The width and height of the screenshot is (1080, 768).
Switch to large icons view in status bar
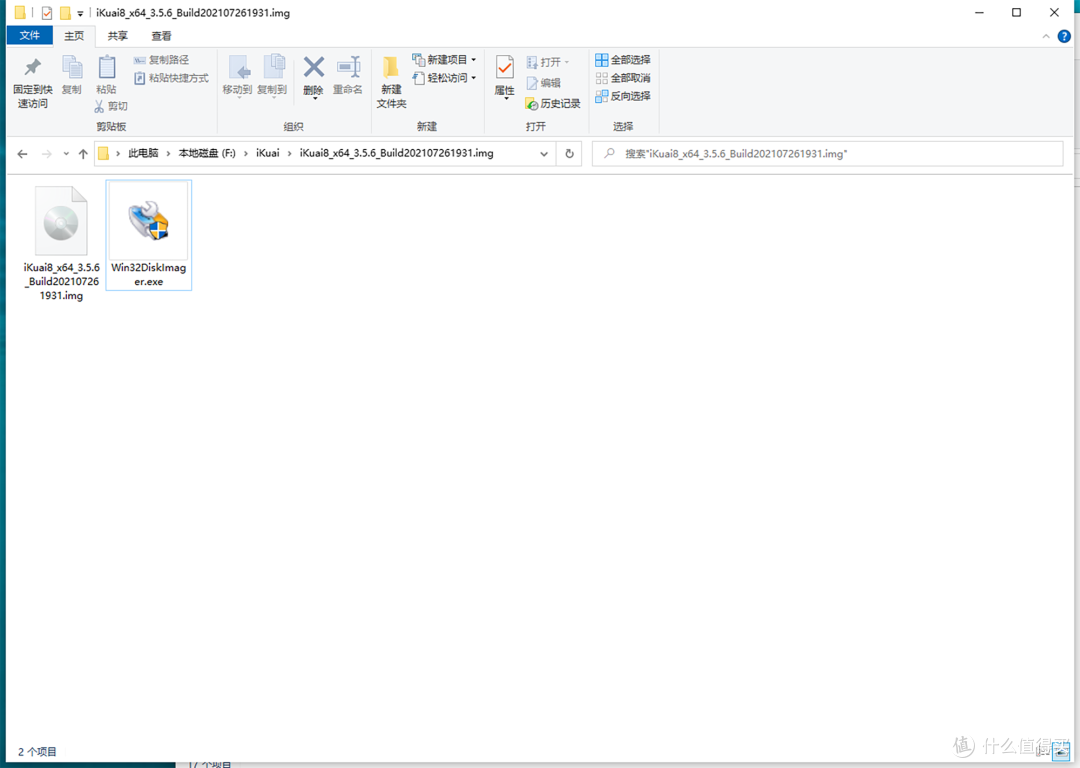tap(1061, 752)
